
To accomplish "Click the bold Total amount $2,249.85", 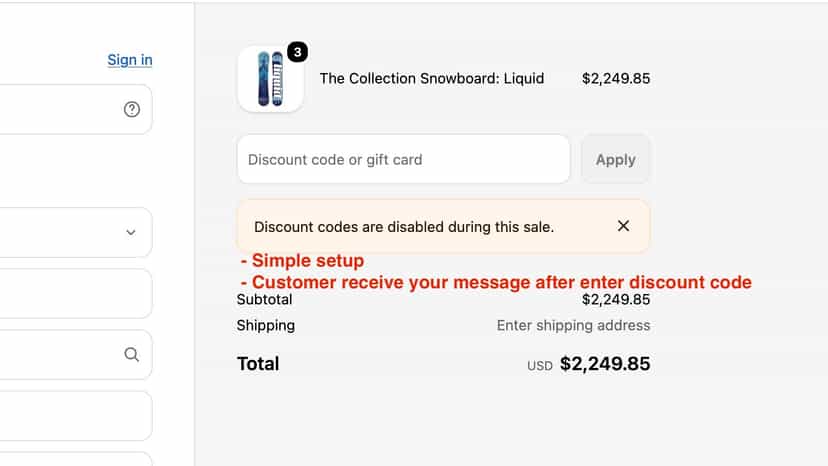I will 605,364.
